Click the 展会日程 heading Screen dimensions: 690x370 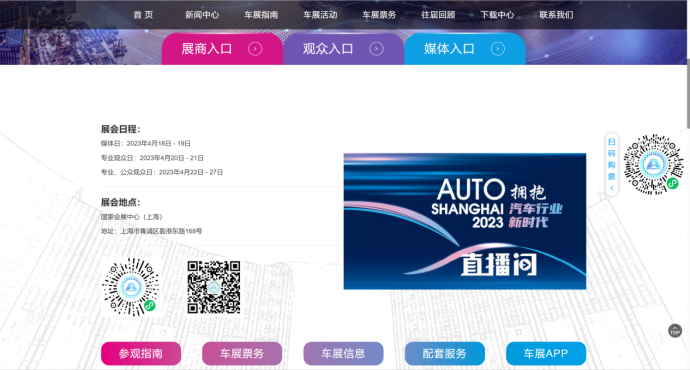click(120, 129)
